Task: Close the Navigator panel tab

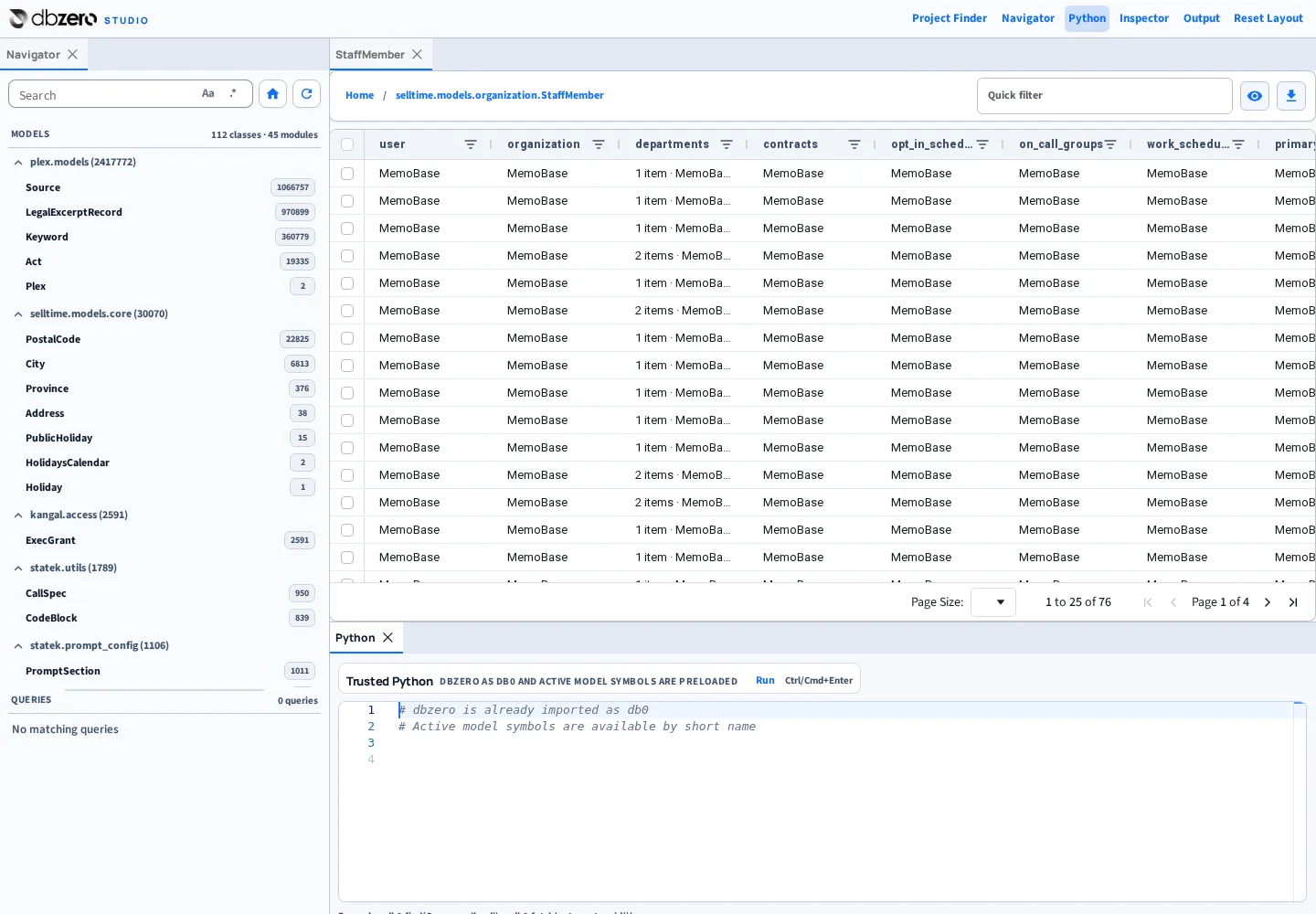Action: pyautogui.click(x=72, y=55)
